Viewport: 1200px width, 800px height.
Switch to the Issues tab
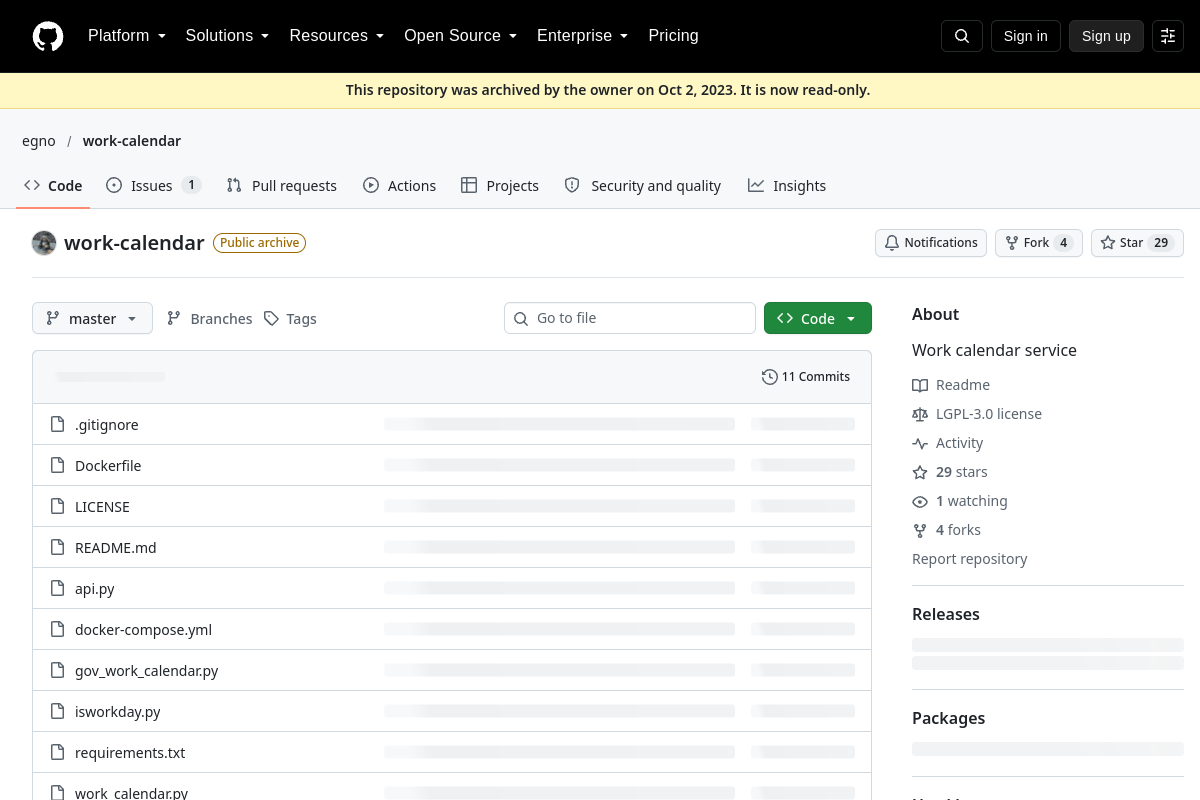[x=154, y=186]
